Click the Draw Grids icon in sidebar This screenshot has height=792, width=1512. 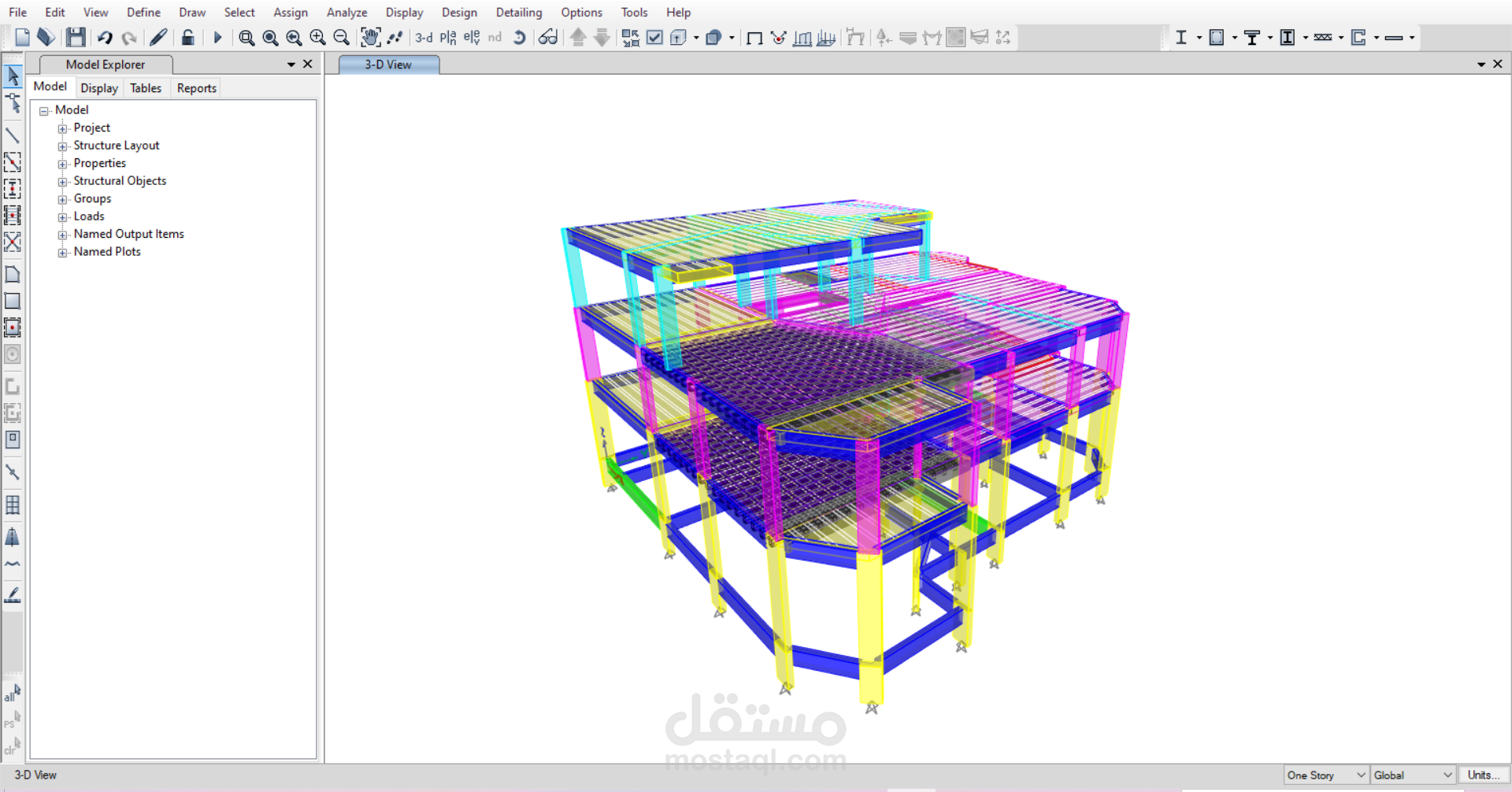point(13,505)
